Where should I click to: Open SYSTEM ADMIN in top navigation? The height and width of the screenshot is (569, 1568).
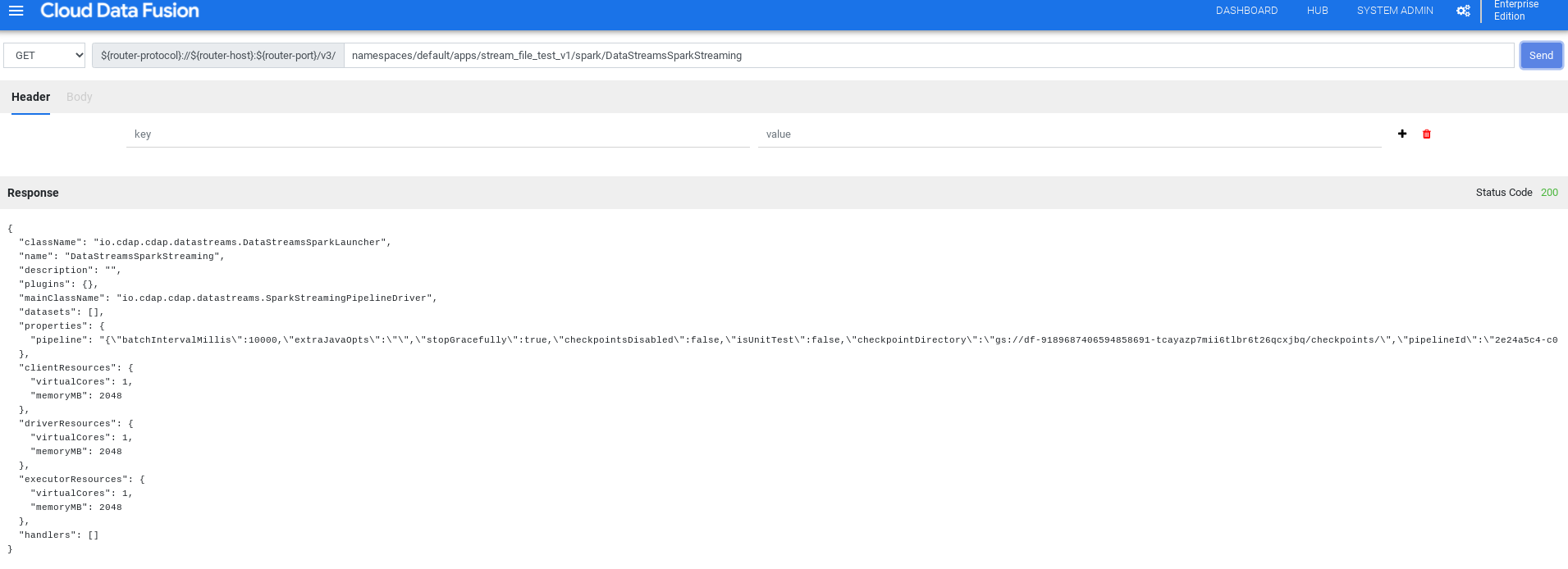(x=1395, y=11)
